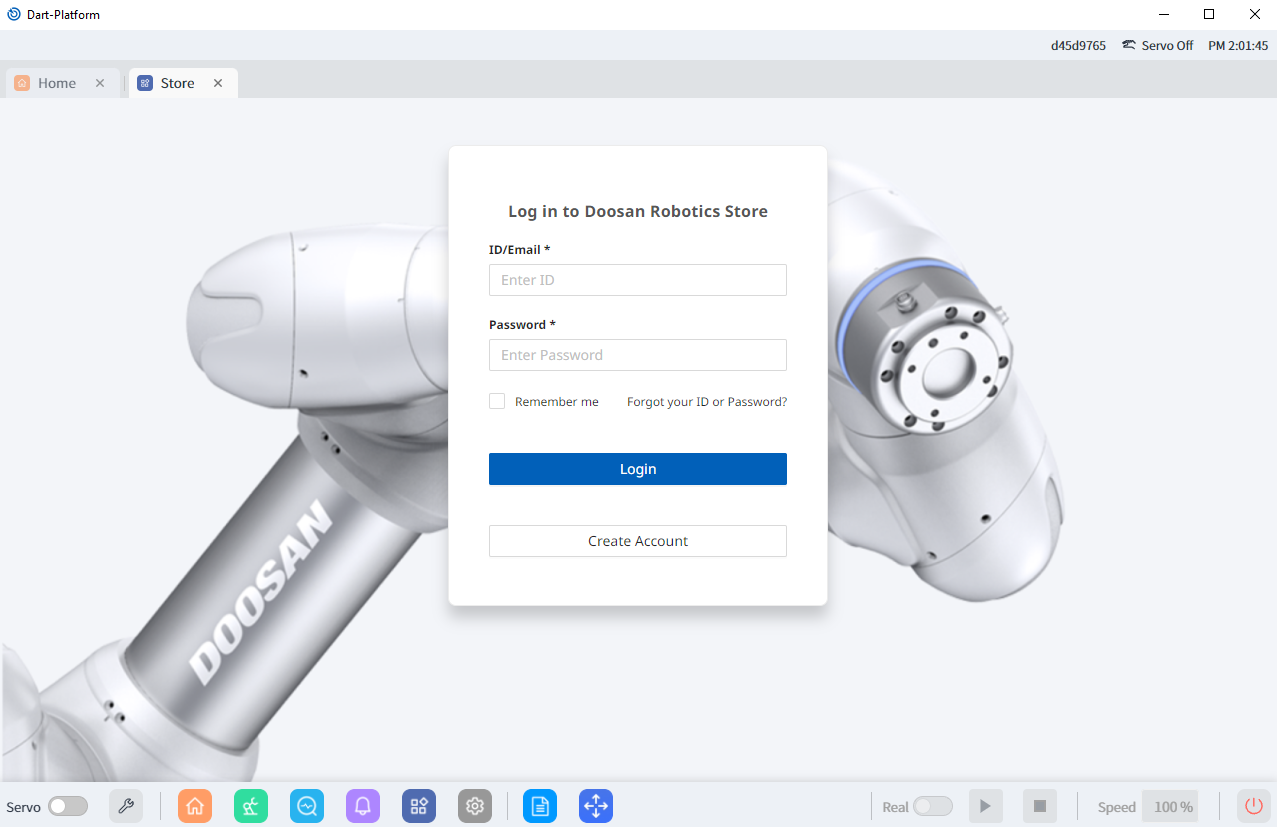
Task: Open Forgot your ID or Password link
Action: pos(707,402)
